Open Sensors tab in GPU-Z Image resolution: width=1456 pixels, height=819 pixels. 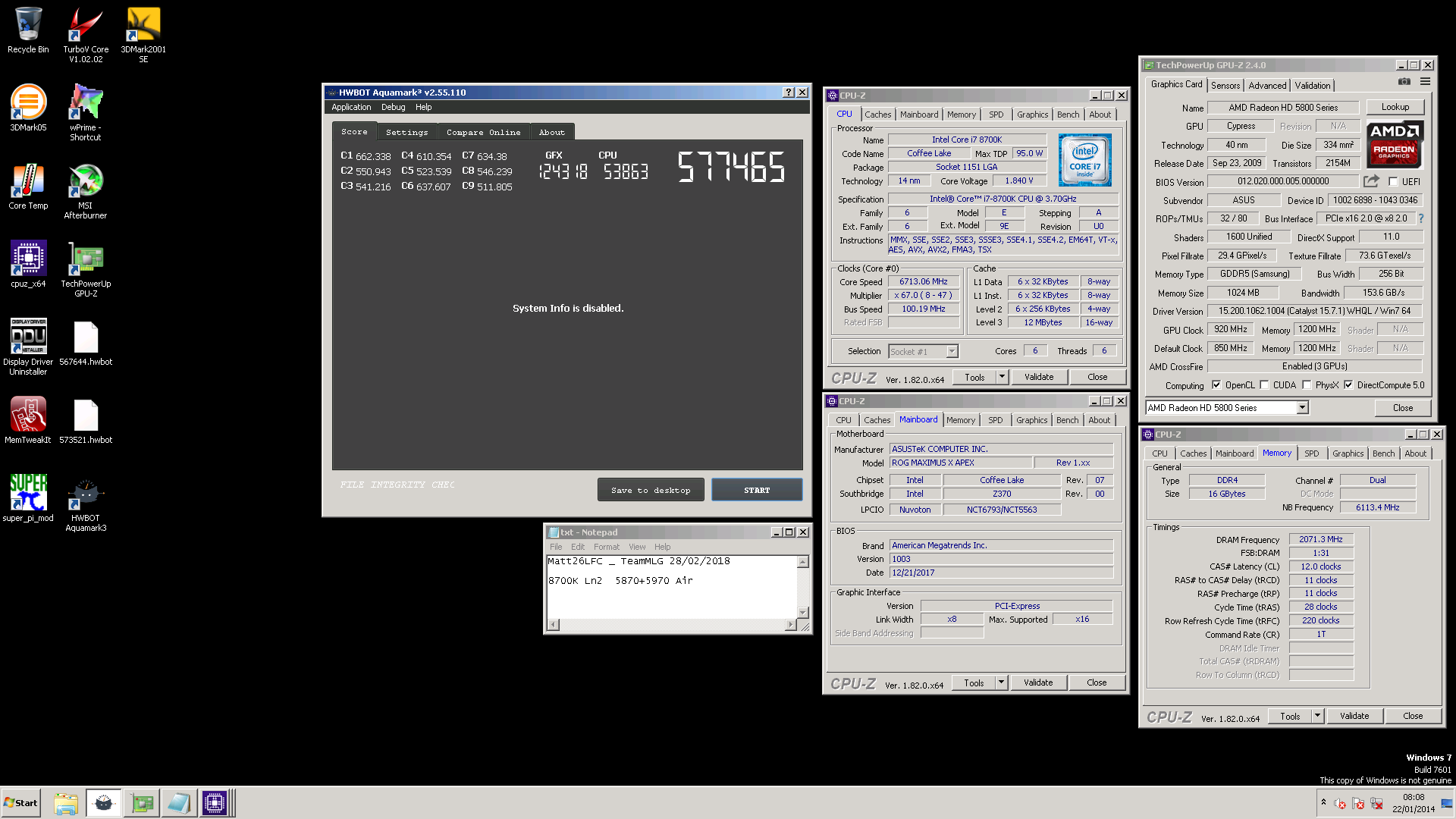click(x=1225, y=86)
